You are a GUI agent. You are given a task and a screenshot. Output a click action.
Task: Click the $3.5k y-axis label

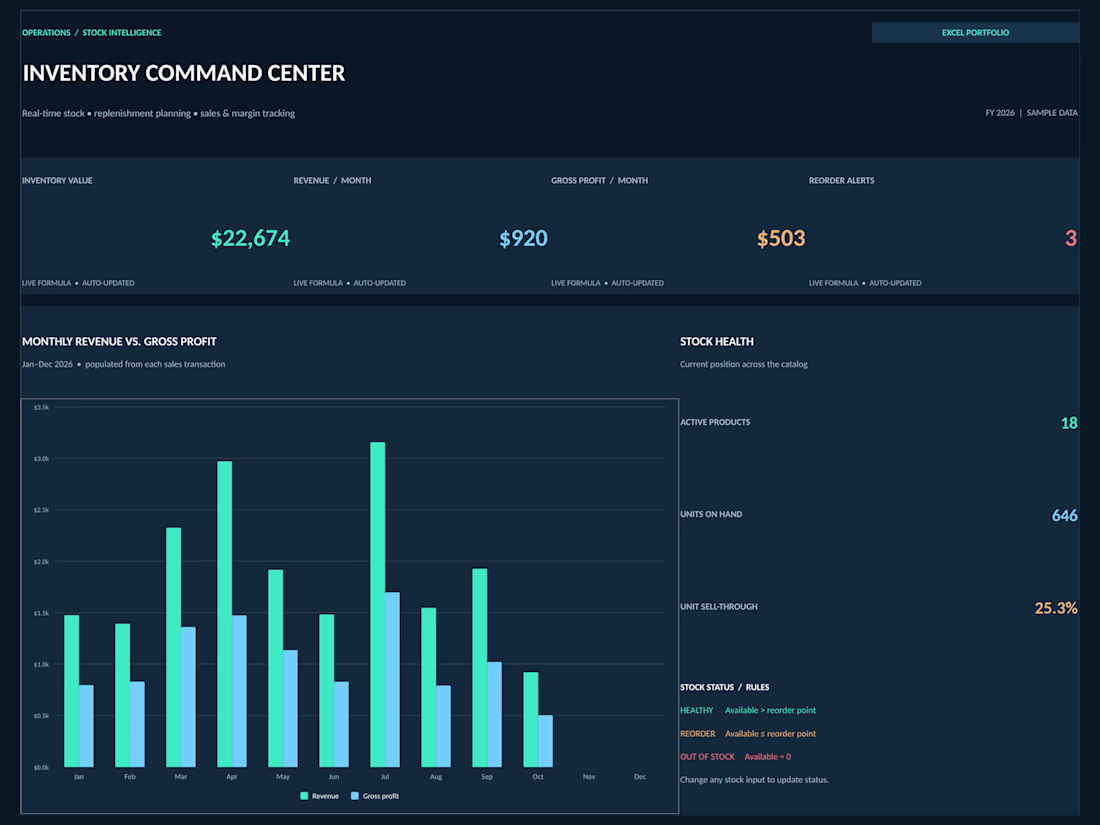point(41,407)
